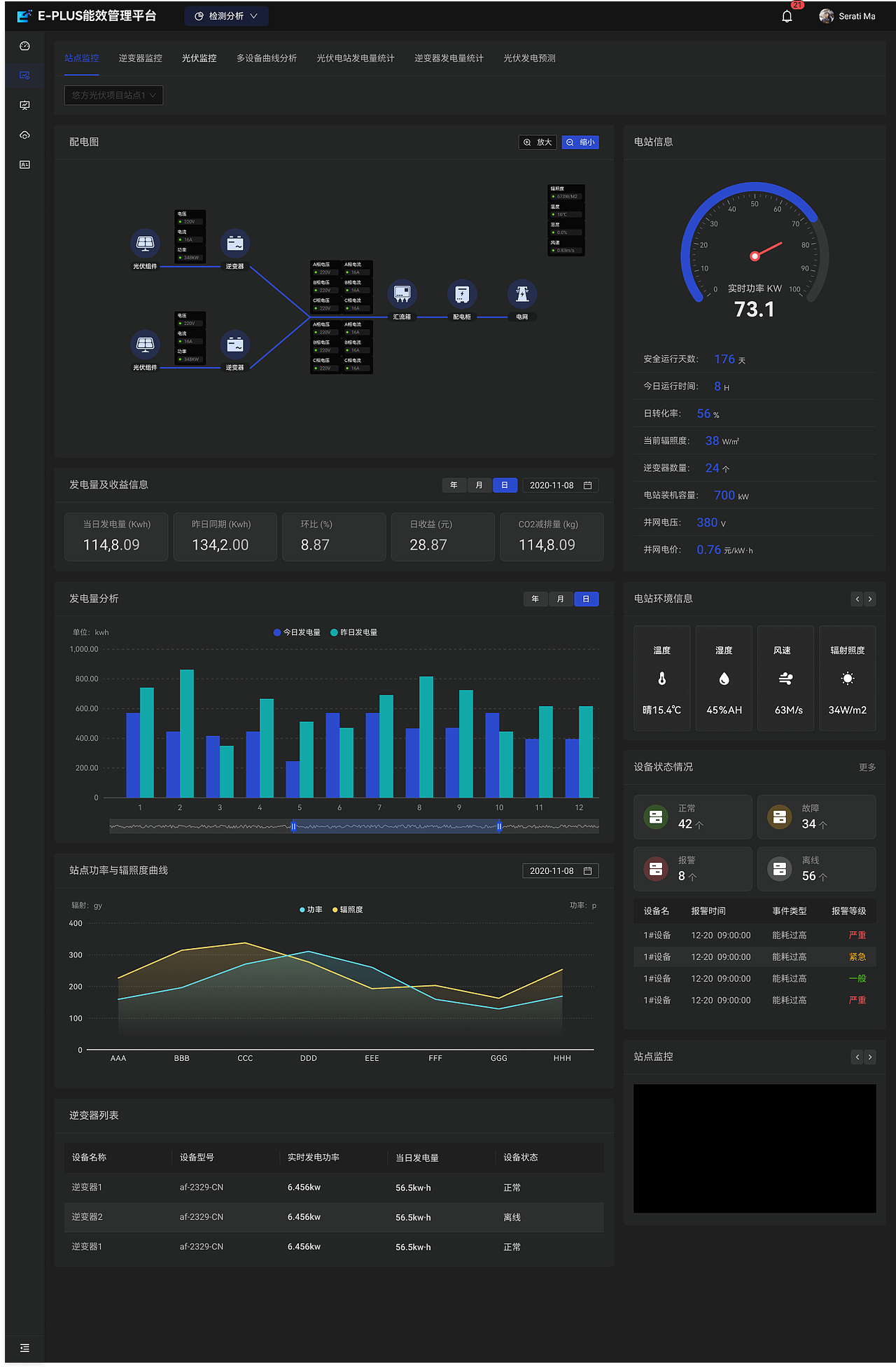Open the 光伏发电预测 tab
The height and width of the screenshot is (1369, 896).
point(529,58)
